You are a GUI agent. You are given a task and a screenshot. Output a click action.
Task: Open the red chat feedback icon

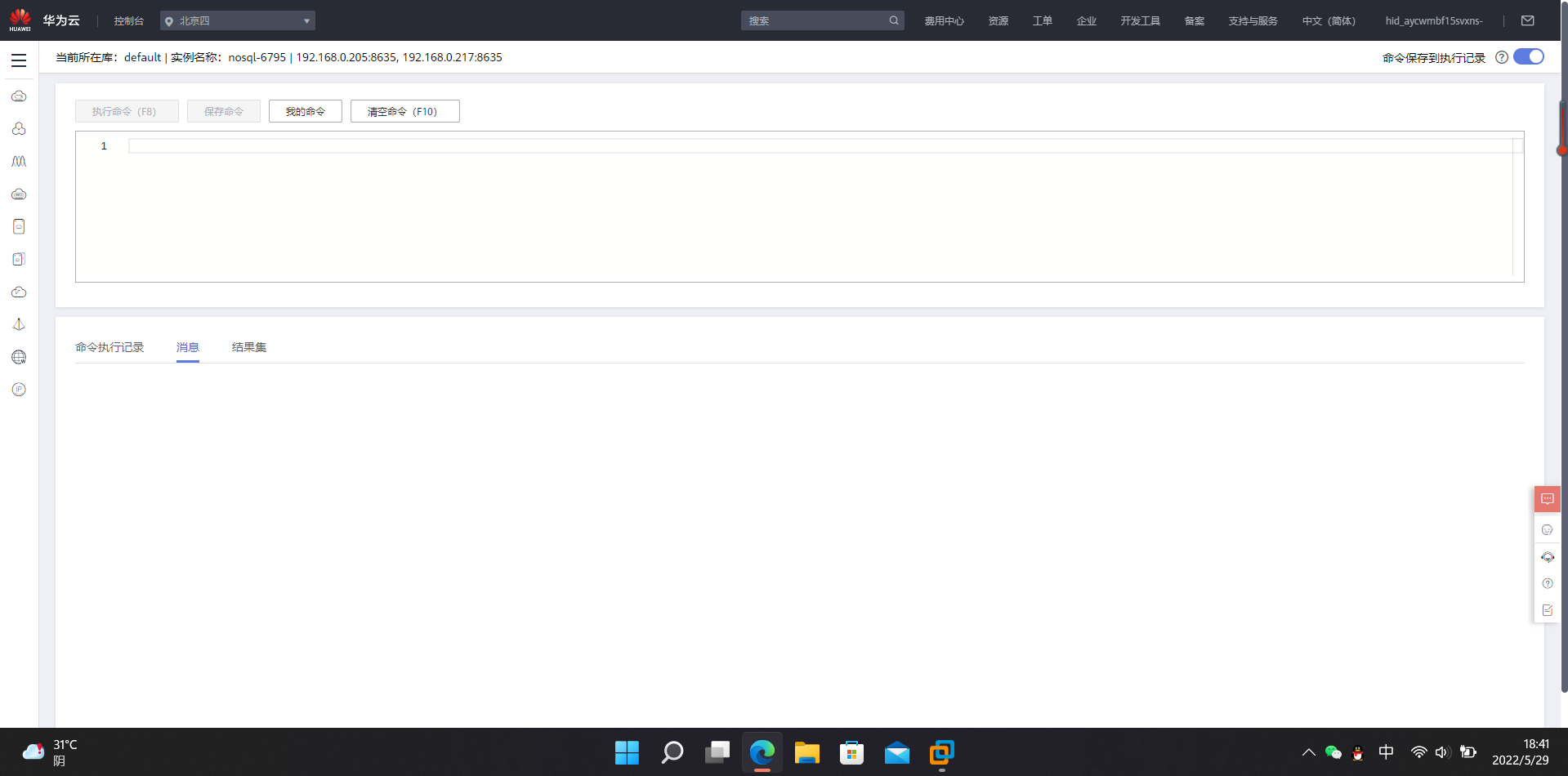pos(1548,499)
